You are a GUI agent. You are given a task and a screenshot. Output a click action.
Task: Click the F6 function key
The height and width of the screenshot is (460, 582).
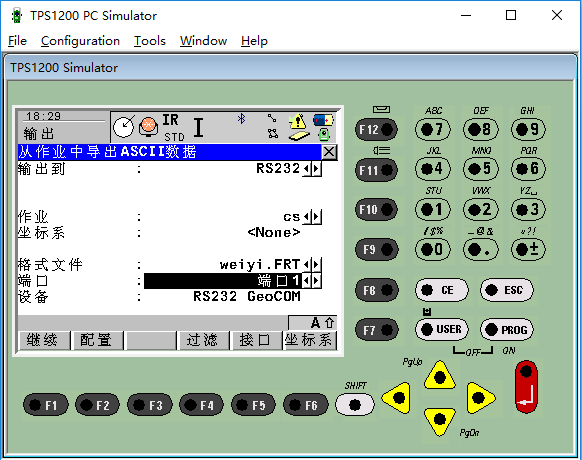[x=305, y=405]
